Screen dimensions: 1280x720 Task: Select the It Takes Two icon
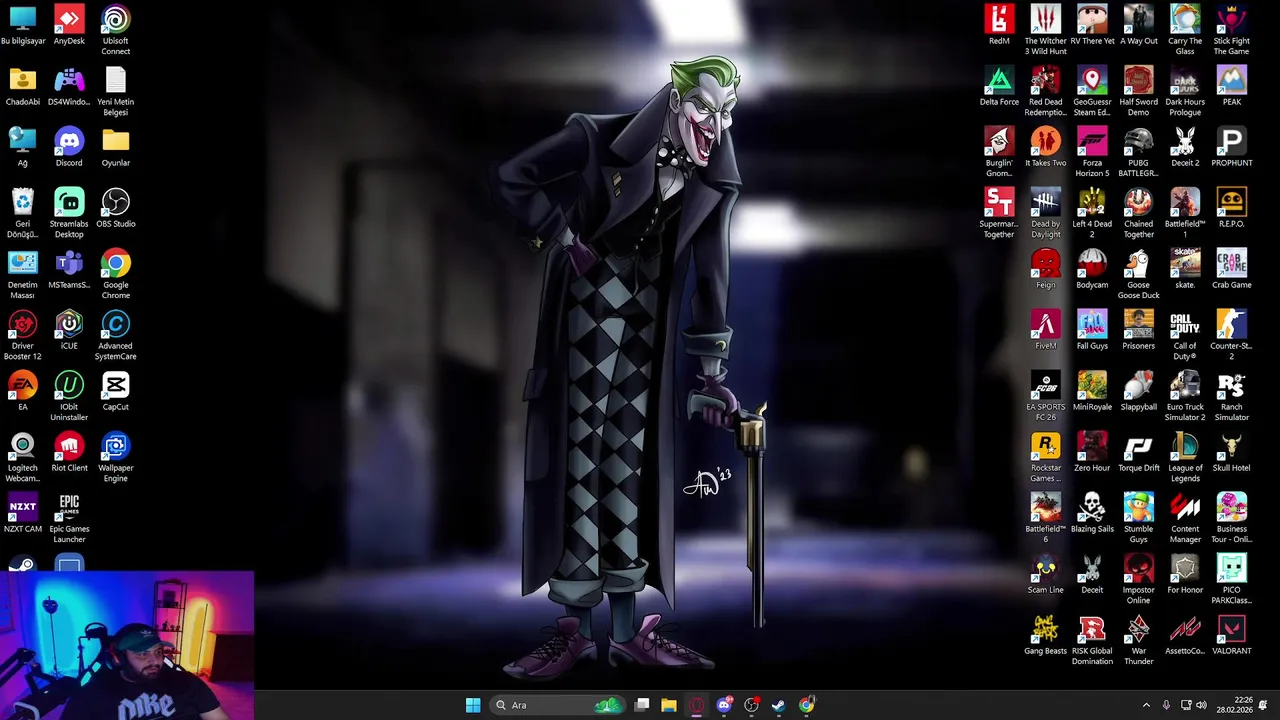[1045, 147]
